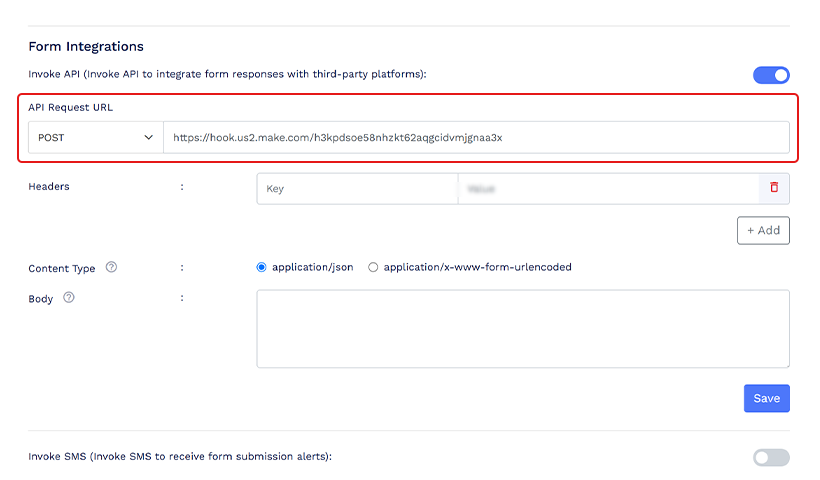Choose application/x-www-form-urlencoded content type
The width and height of the screenshot is (820, 480).
coord(373,268)
